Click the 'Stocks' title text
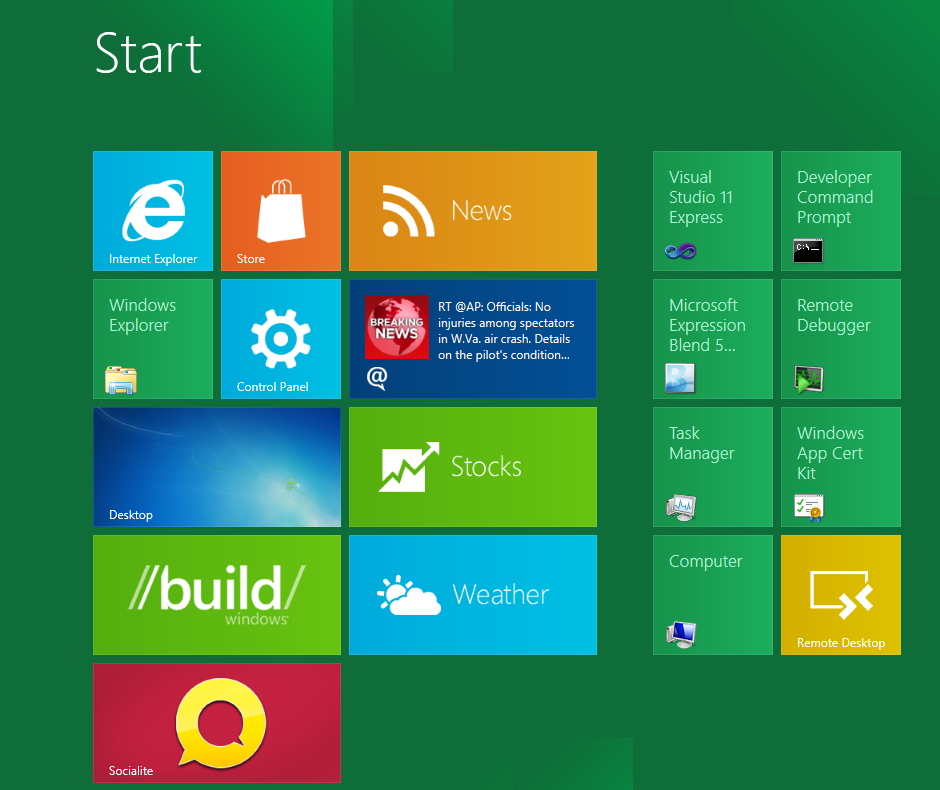 (486, 467)
